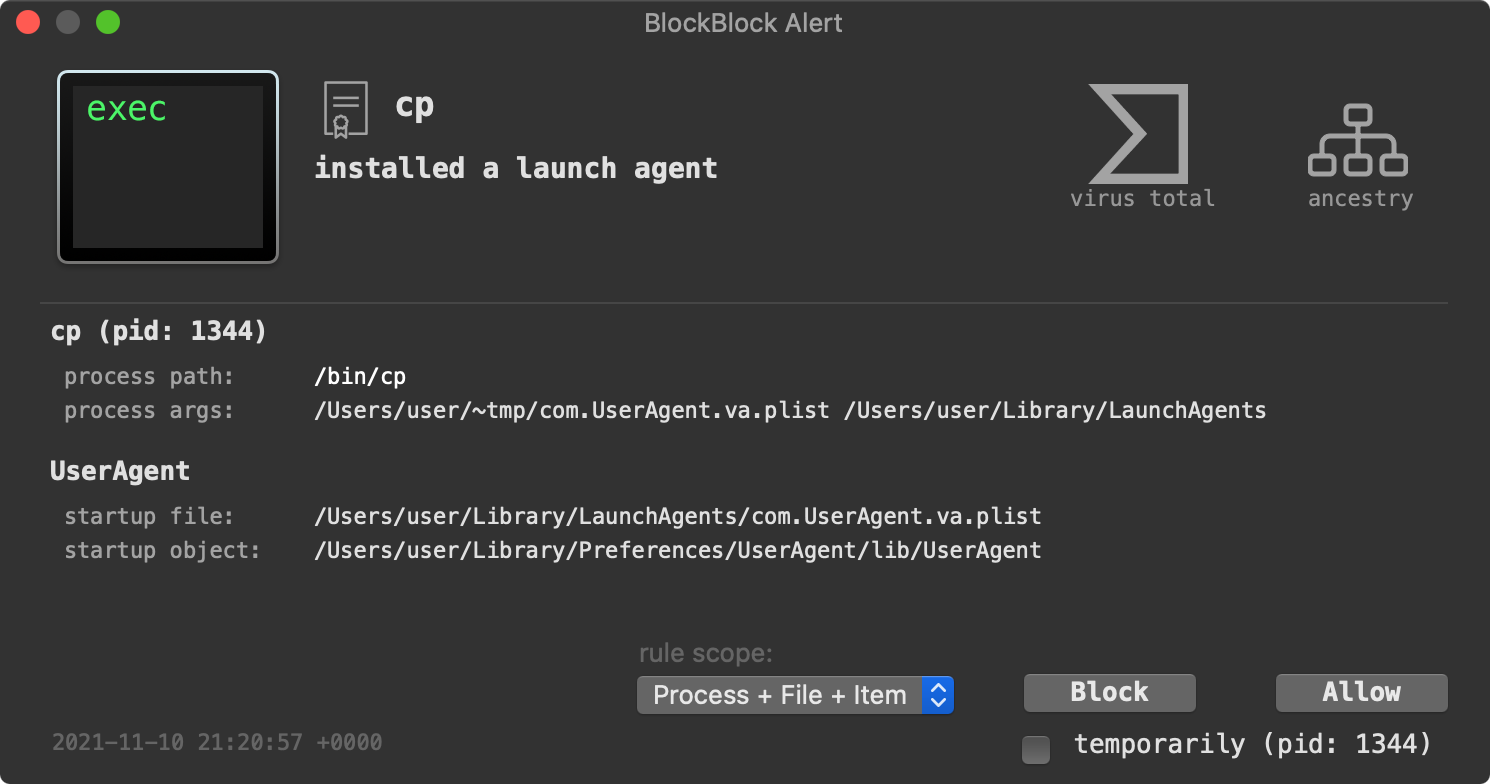Click the exec terminal process icon

(168, 167)
